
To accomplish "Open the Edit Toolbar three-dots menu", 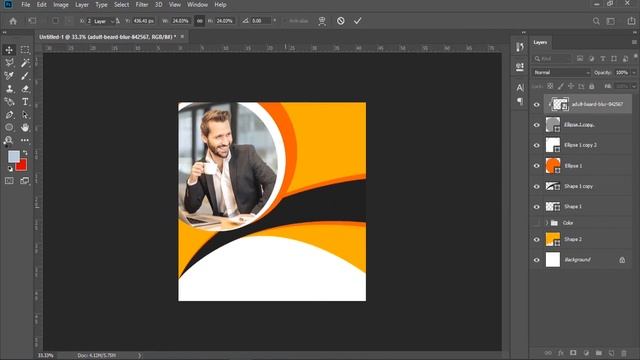I will (25, 140).
